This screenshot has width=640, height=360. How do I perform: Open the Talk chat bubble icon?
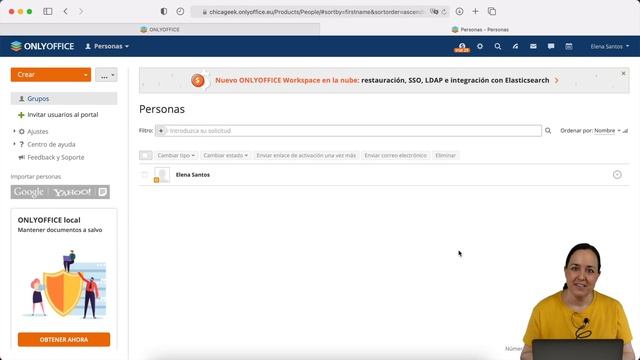pyautogui.click(x=551, y=46)
